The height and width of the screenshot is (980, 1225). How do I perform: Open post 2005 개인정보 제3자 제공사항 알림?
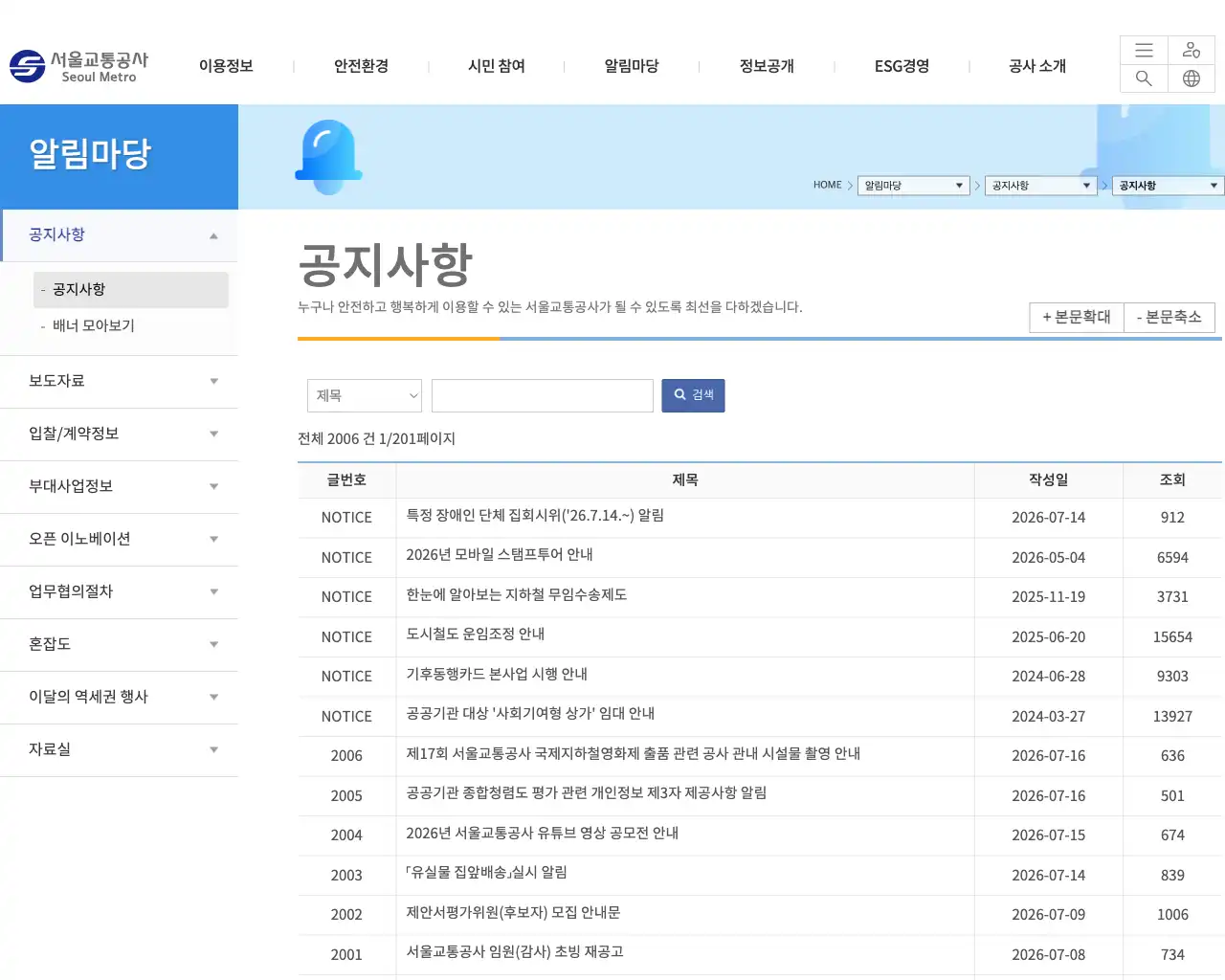coord(587,793)
